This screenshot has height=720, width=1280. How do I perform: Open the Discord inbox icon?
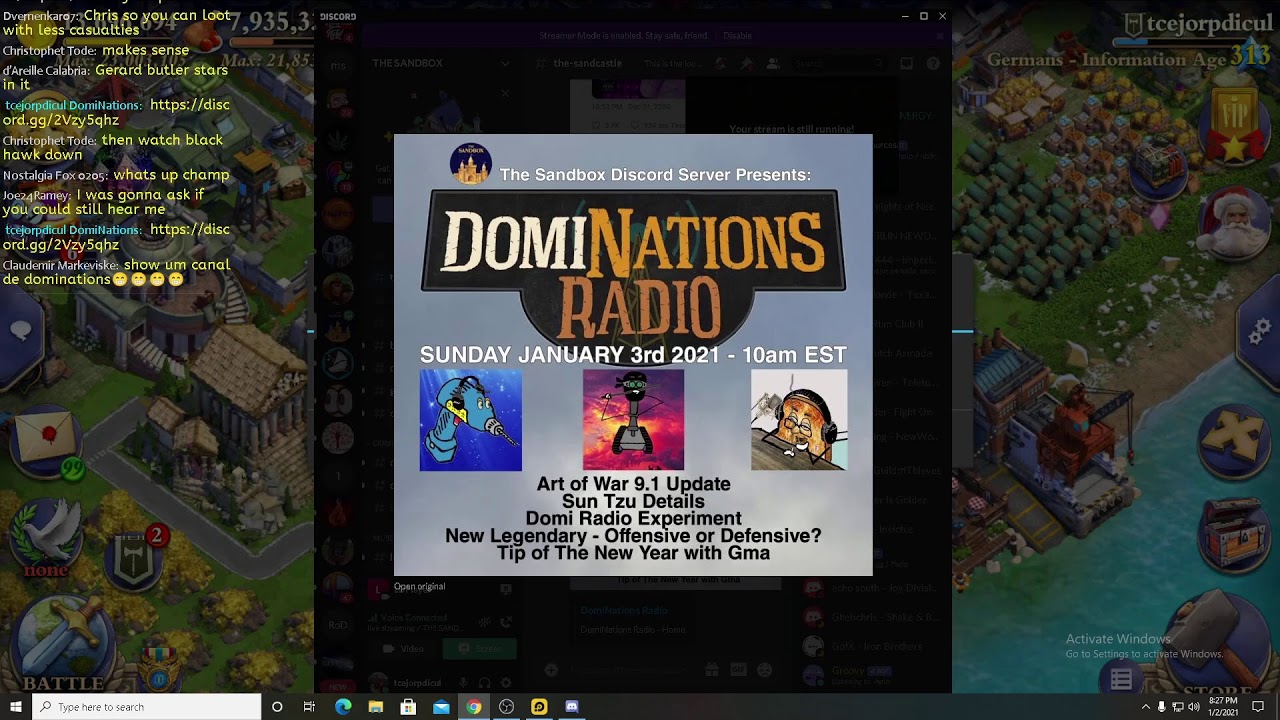coord(906,63)
